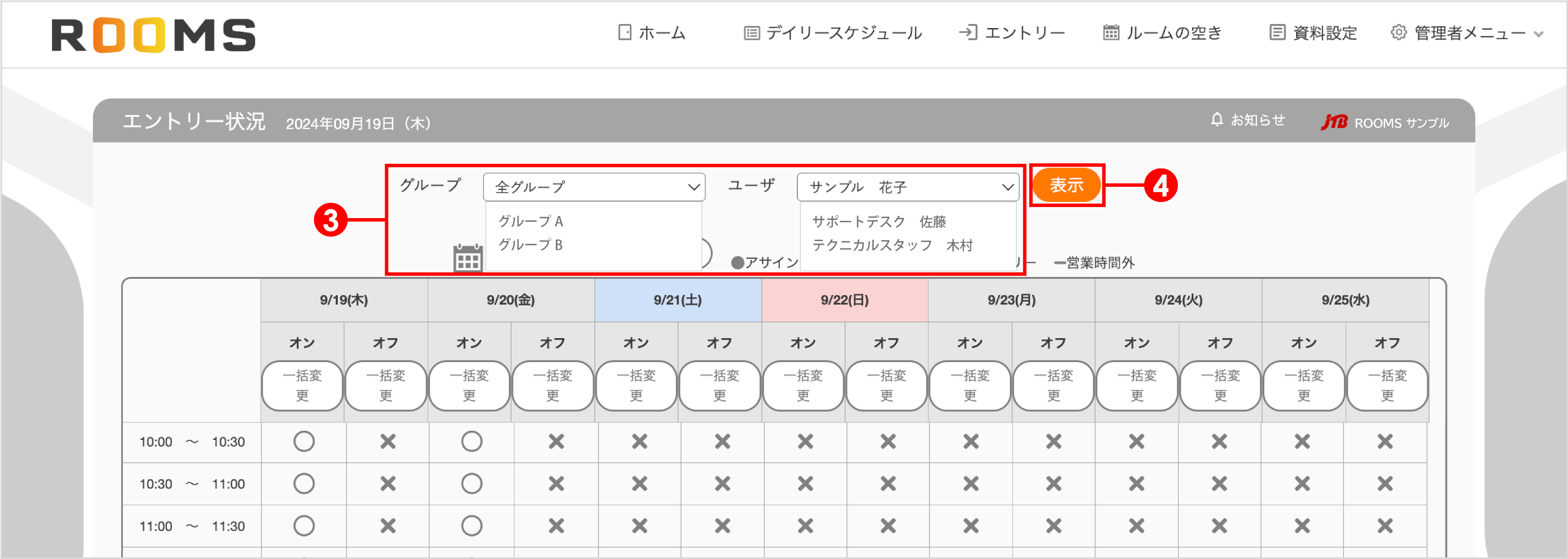Viewport: 1568px width, 559px height.
Task: Toggle the 10:00 entry circle for 9/19 オン
Action: point(303,442)
